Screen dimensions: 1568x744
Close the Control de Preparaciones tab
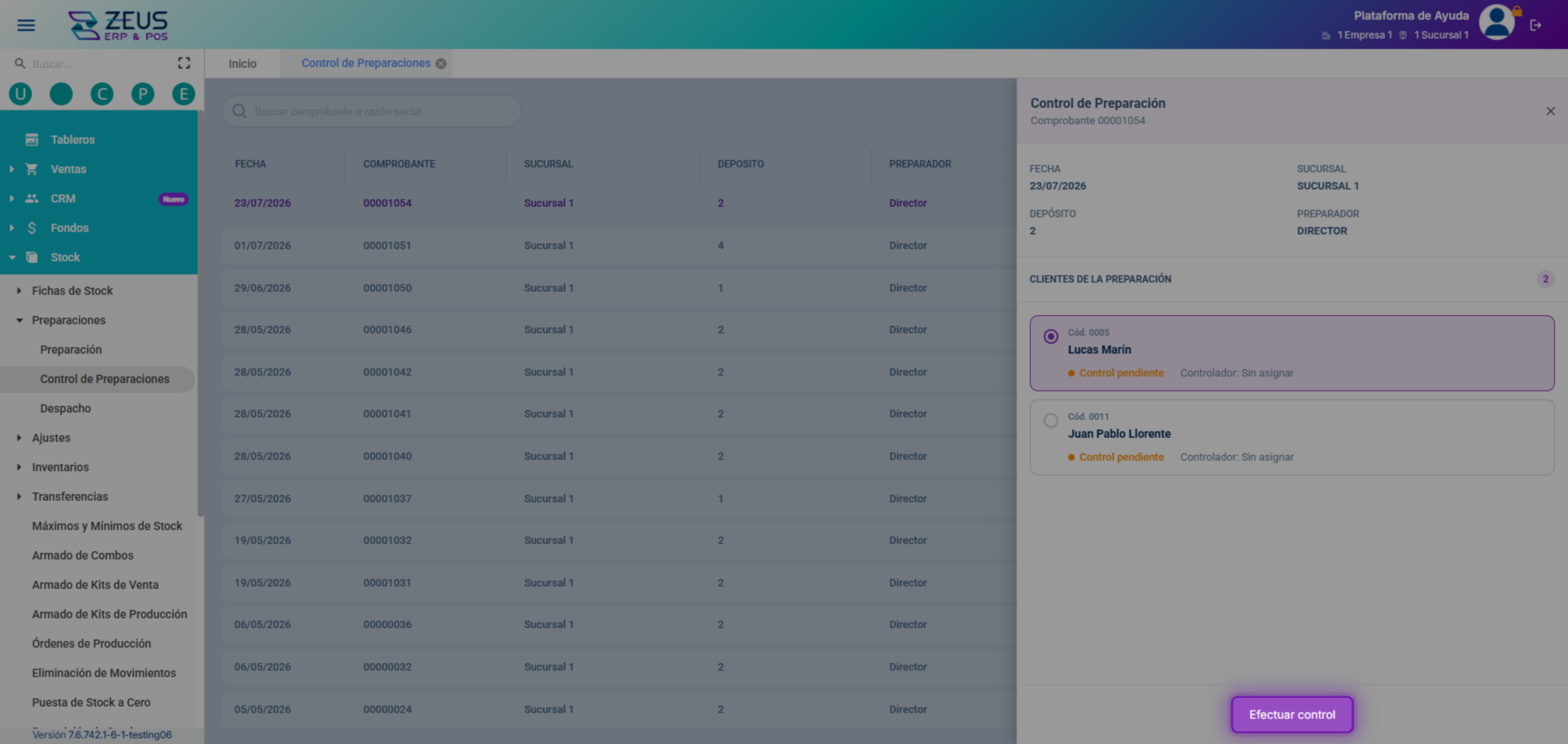441,64
